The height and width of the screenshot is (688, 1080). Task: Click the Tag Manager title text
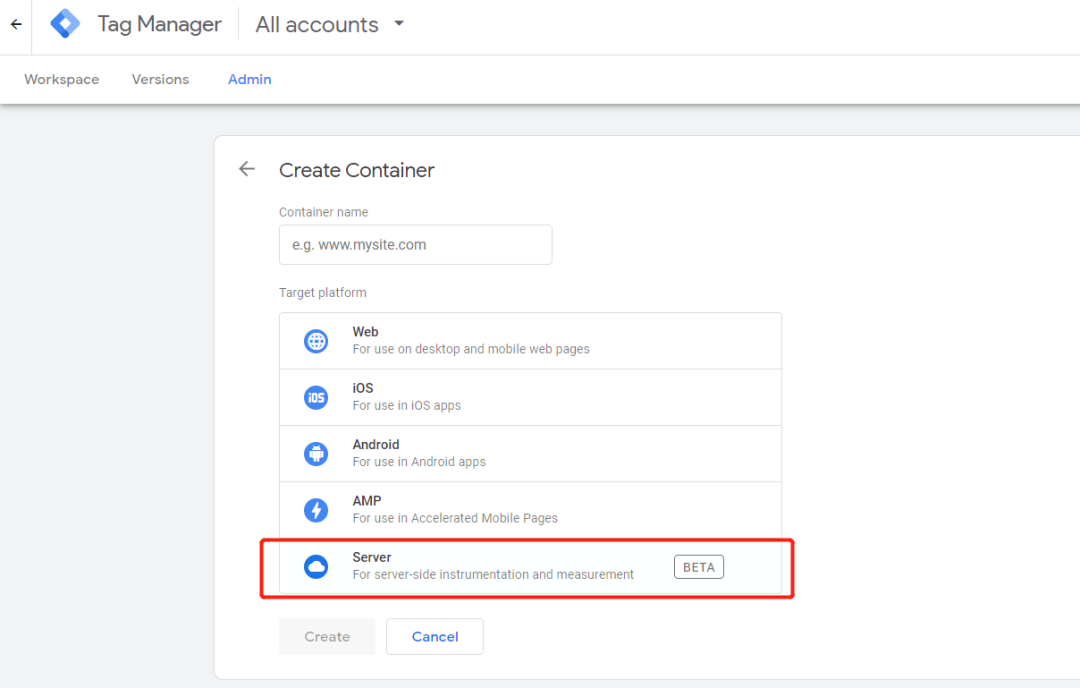159,24
